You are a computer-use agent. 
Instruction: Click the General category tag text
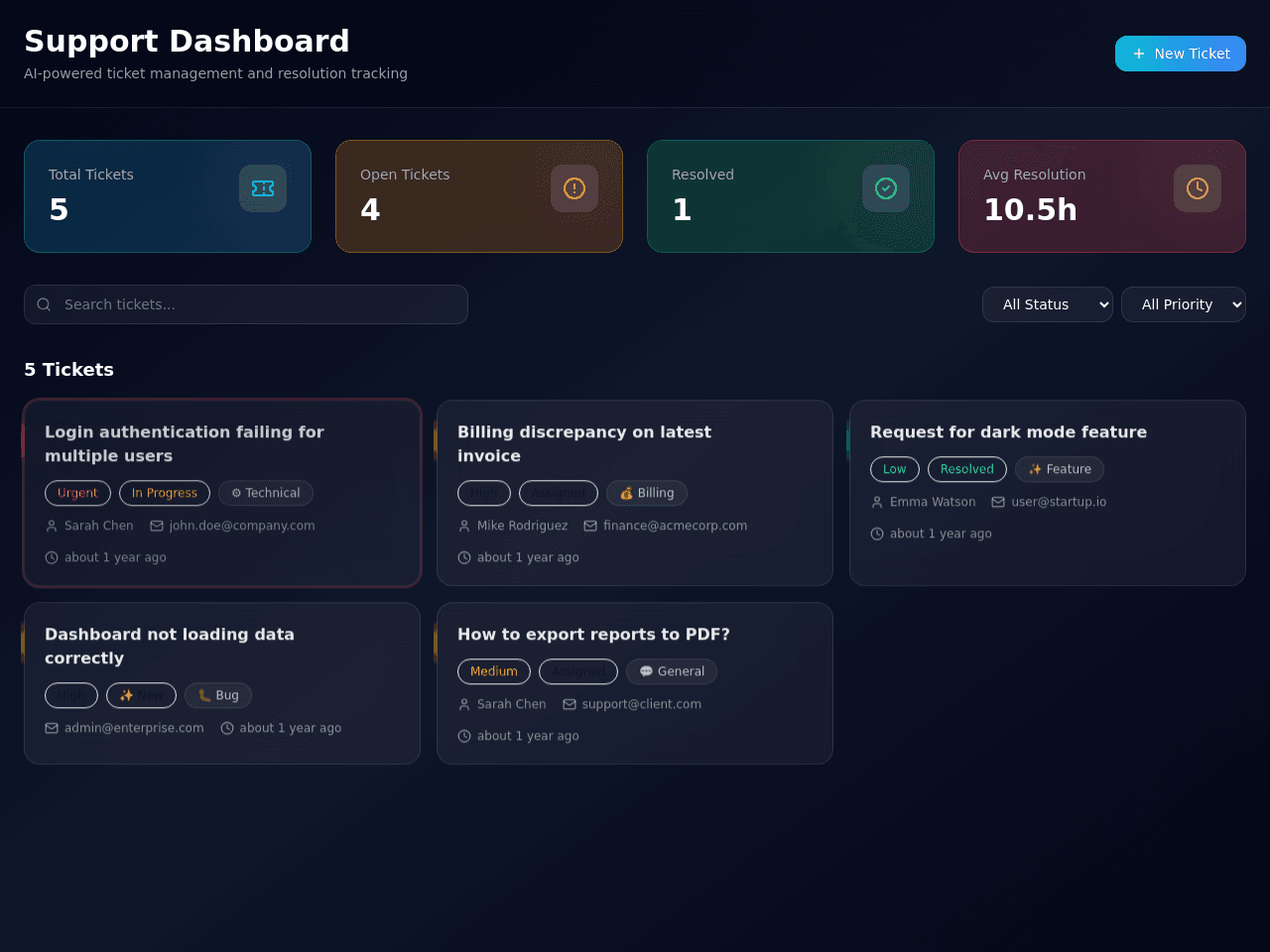tap(681, 671)
